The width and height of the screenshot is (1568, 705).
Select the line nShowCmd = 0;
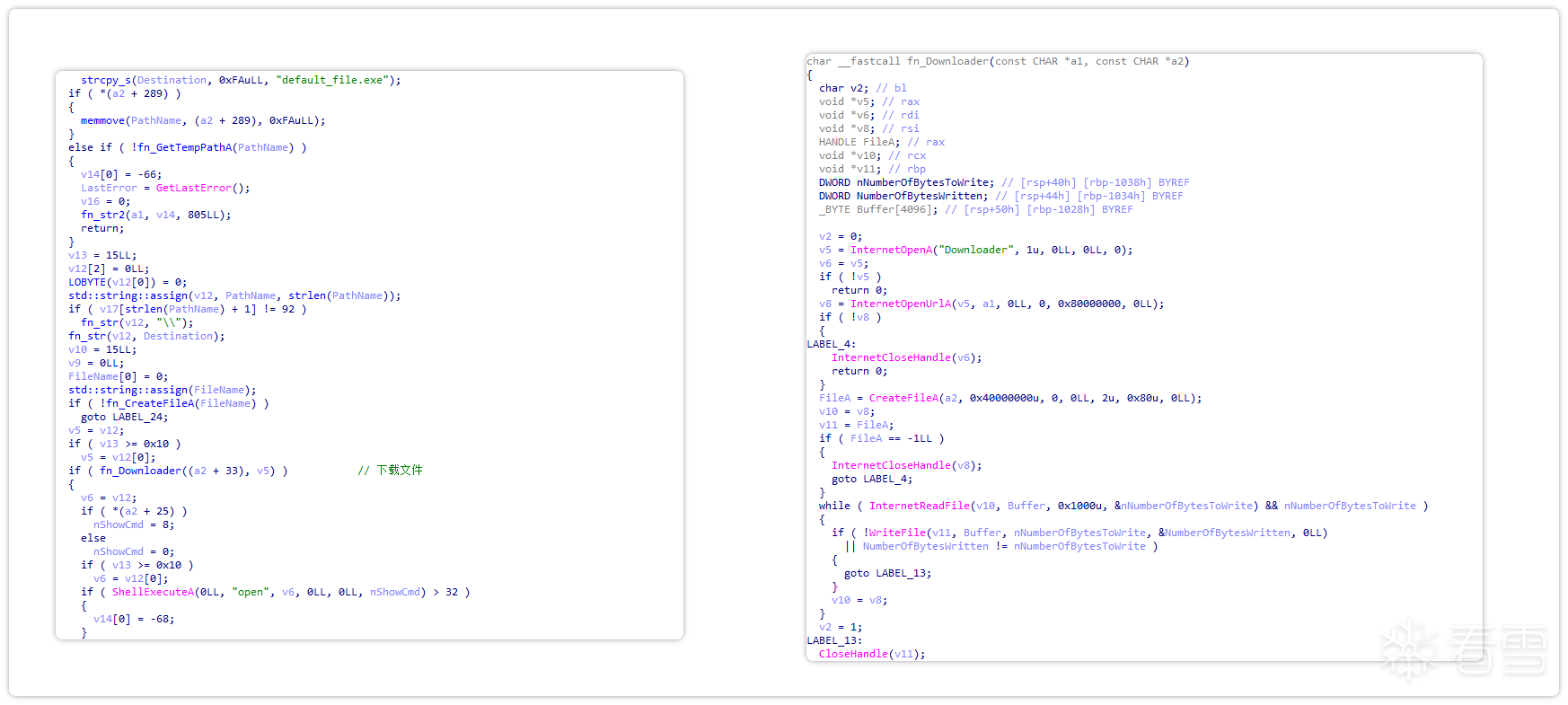pos(134,551)
